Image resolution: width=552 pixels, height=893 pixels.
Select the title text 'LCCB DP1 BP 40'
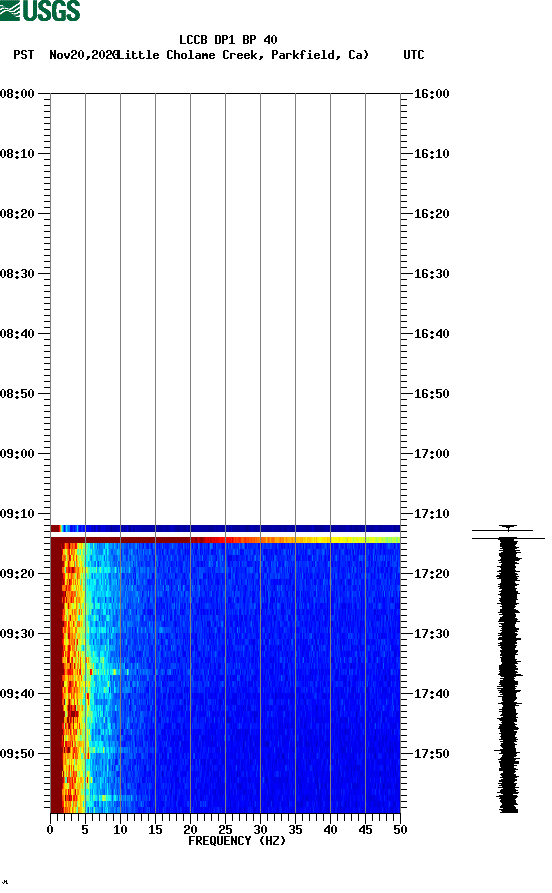pyautogui.click(x=228, y=40)
